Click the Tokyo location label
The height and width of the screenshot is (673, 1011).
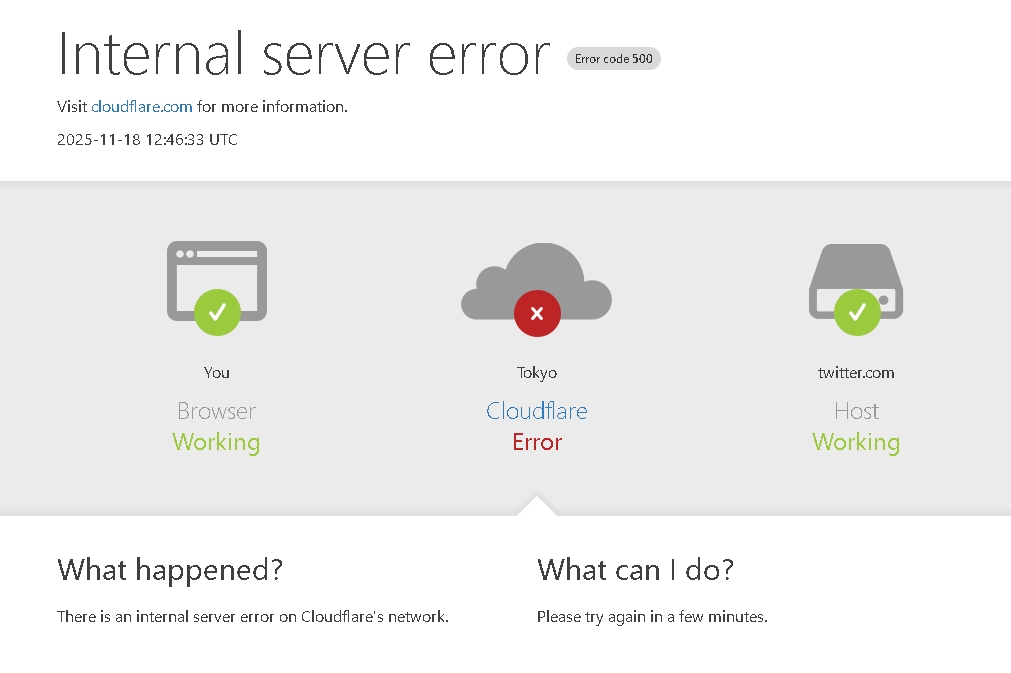click(x=537, y=373)
